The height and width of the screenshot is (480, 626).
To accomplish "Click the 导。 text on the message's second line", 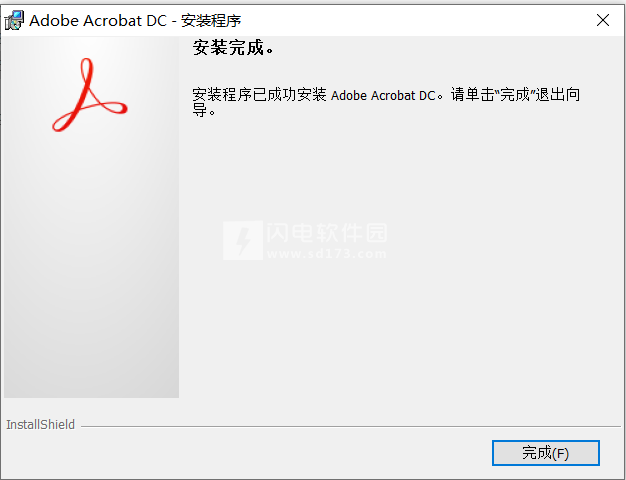I will pos(204,110).
